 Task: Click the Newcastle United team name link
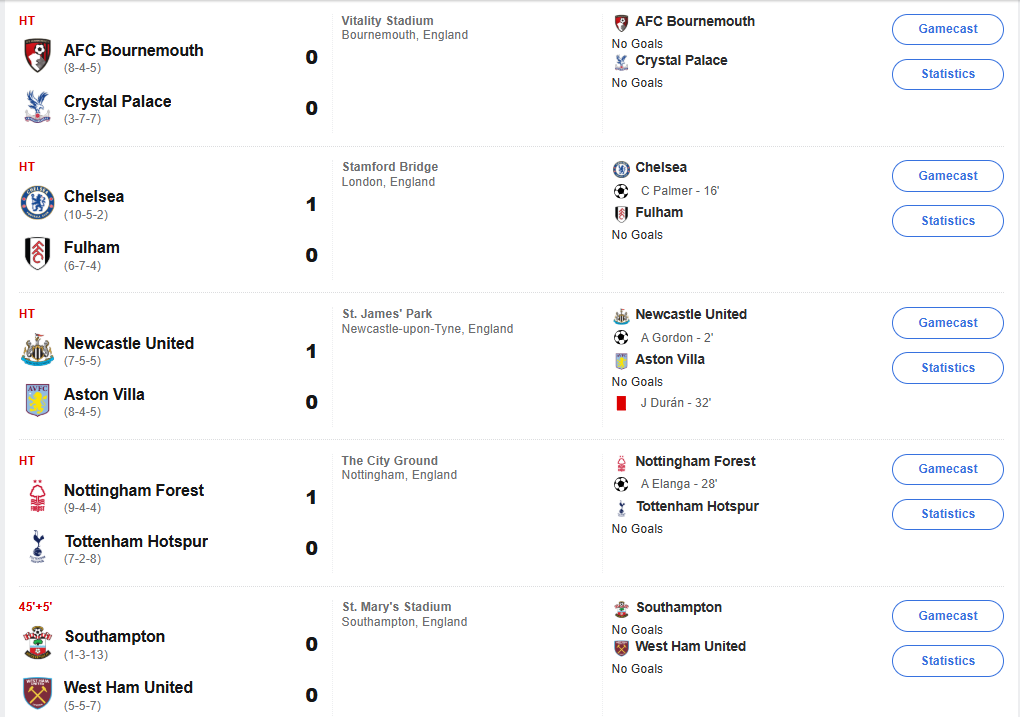(129, 343)
